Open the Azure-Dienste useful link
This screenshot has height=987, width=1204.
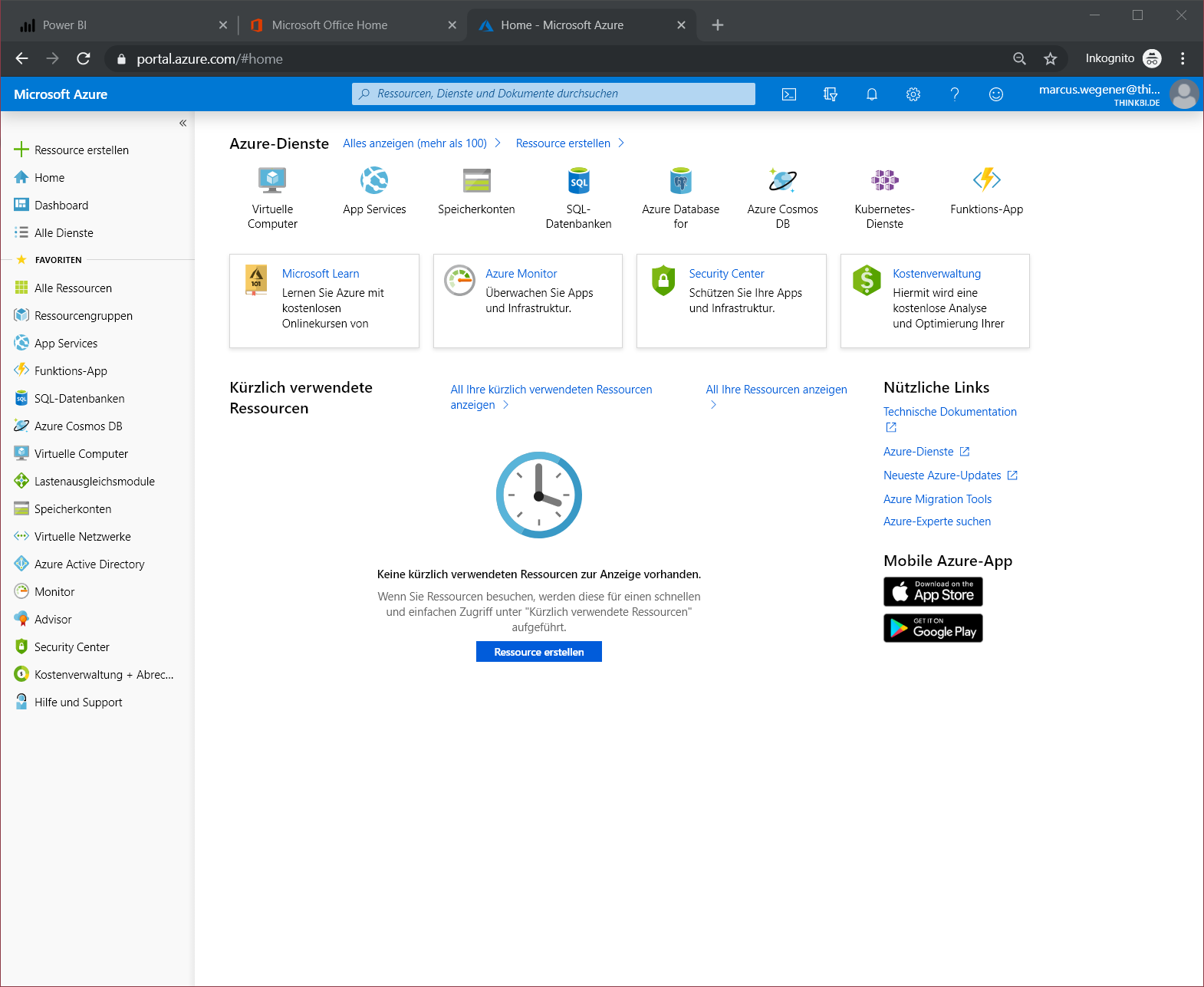point(919,452)
